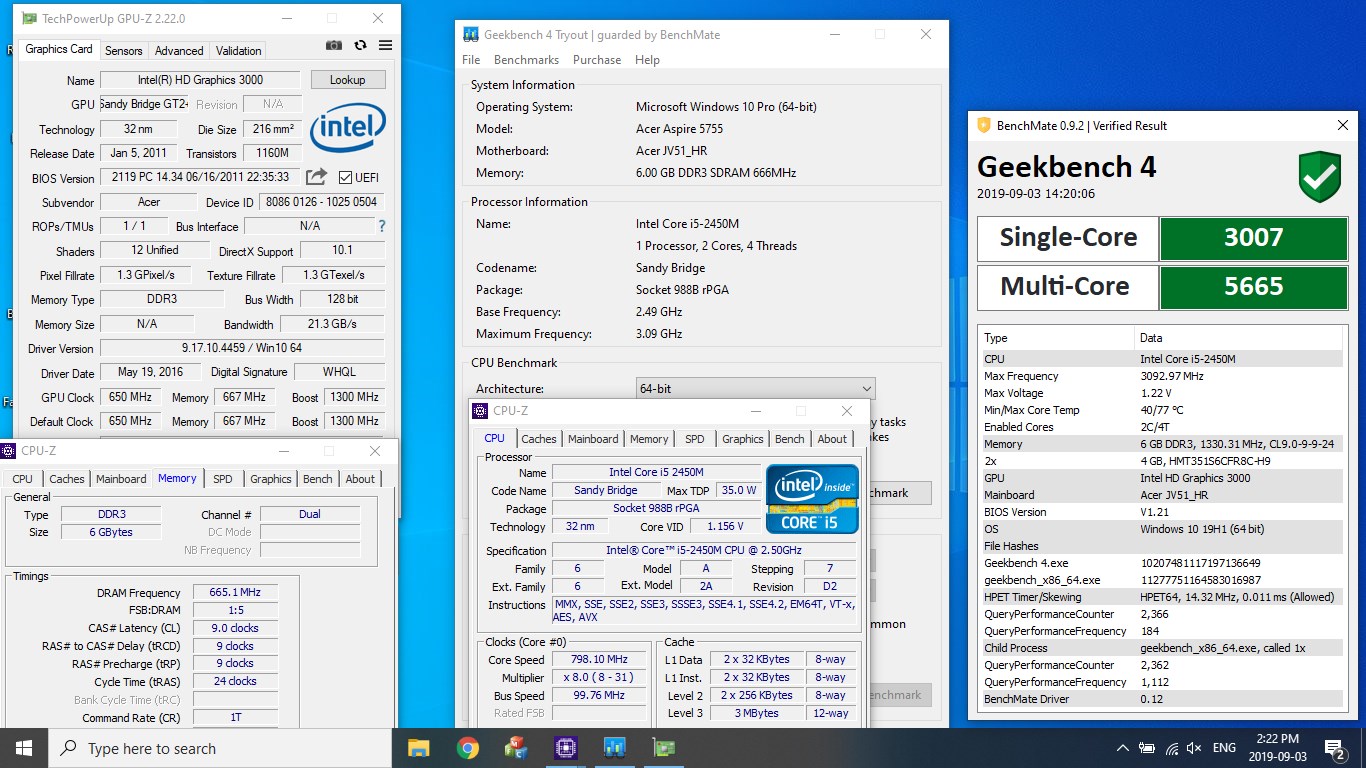Open Caches tab in CPU-Z memory window
Image resolution: width=1366 pixels, height=768 pixels.
67,479
